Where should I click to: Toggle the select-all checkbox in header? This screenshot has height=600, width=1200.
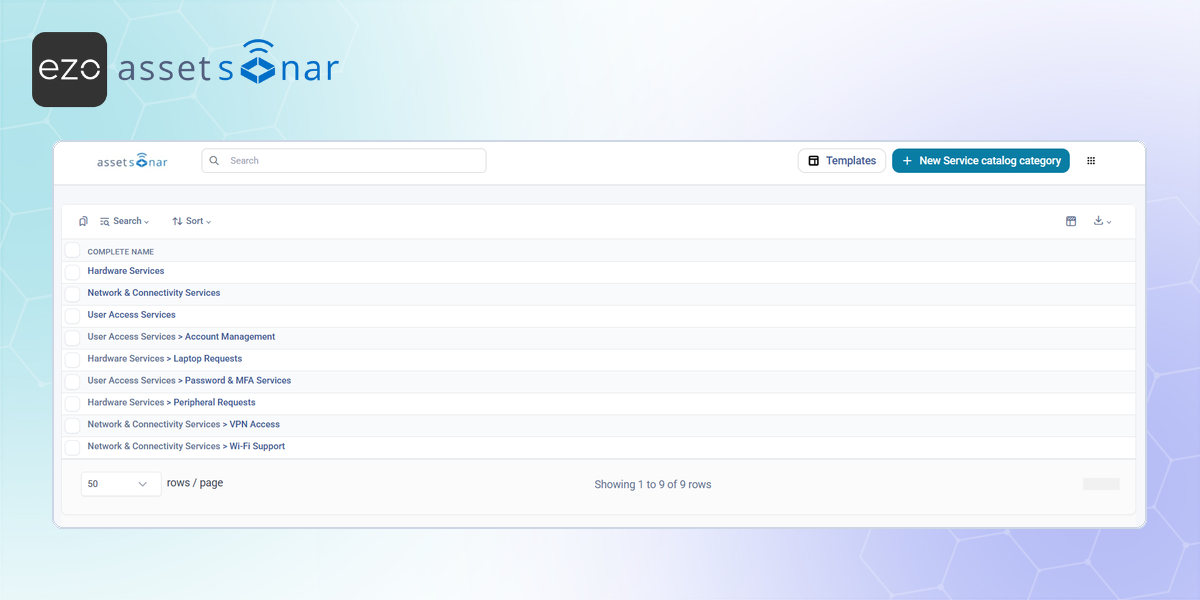coord(72,250)
